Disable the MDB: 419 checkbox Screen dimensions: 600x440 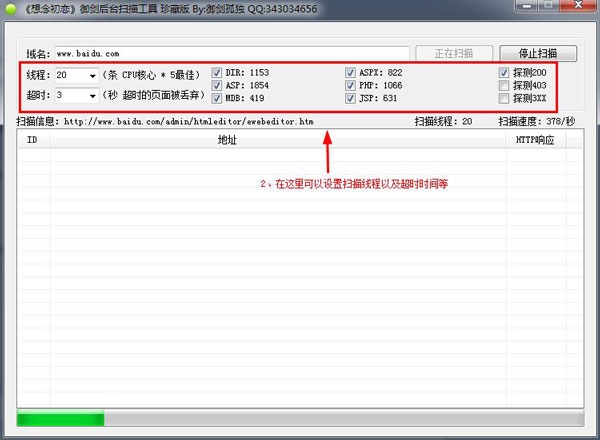(x=217, y=98)
